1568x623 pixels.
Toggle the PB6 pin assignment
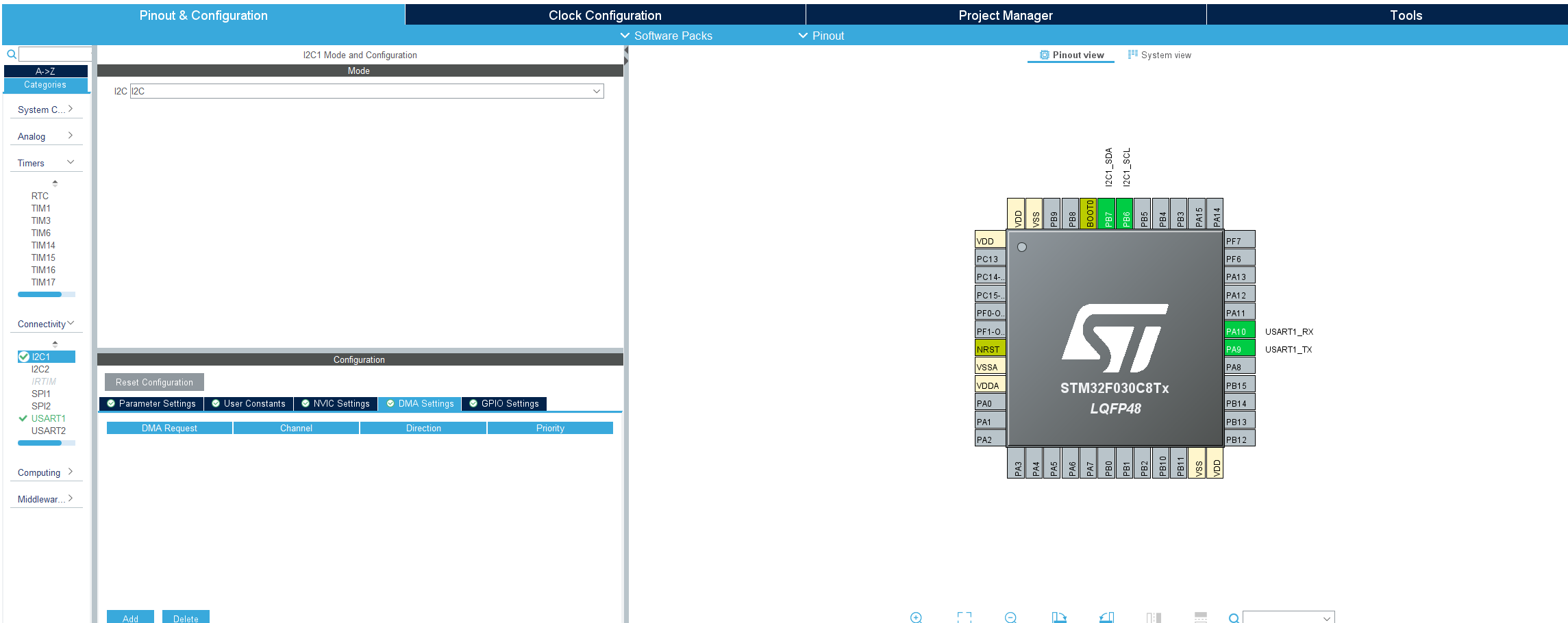1125,214
